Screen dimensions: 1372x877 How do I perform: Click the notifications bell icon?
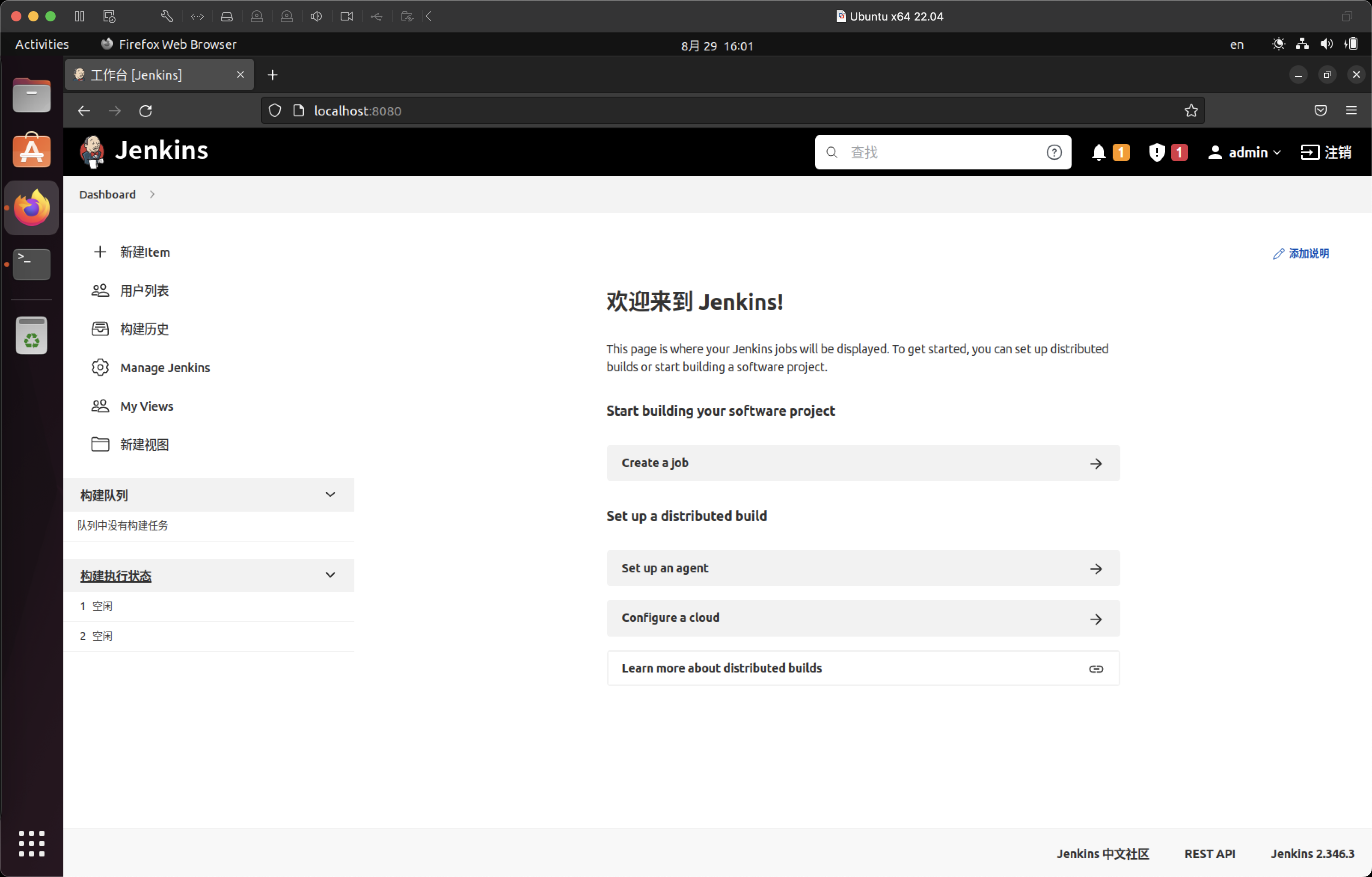(1100, 151)
